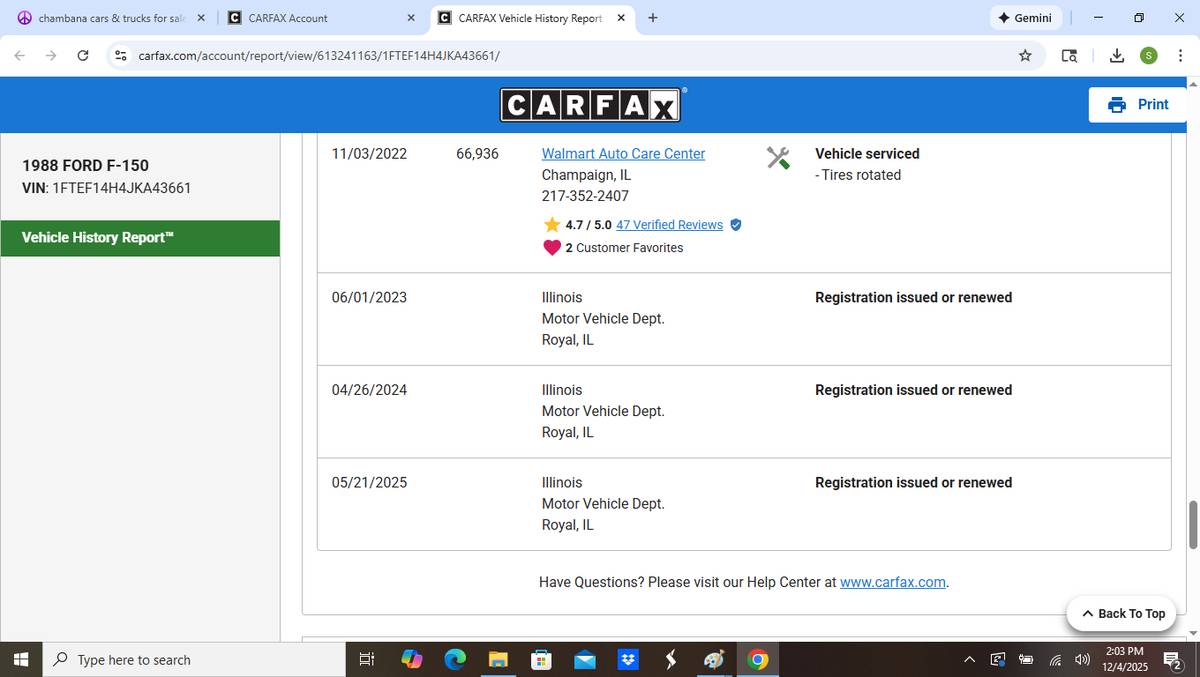The height and width of the screenshot is (677, 1200).
Task: Click the Print button icon
Action: [x=1116, y=105]
